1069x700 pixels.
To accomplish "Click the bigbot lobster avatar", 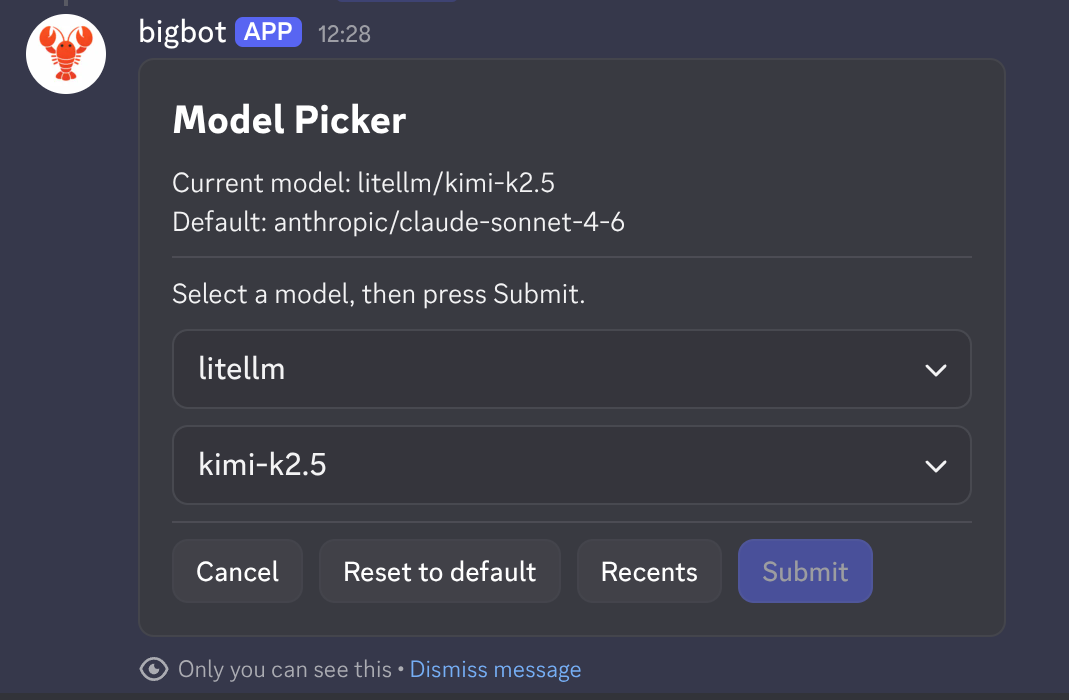I will click(x=66, y=54).
